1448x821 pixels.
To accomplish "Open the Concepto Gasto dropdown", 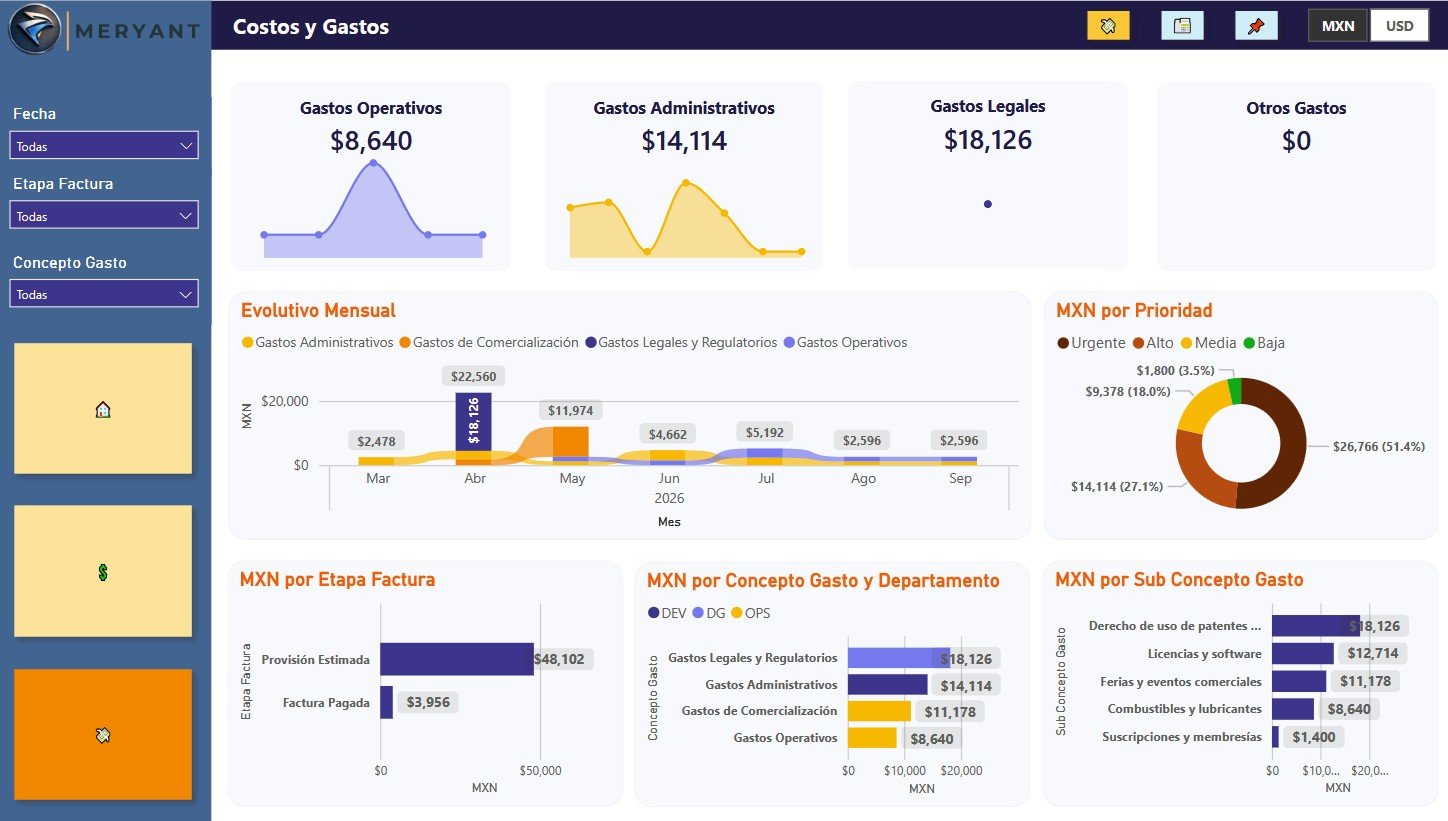I will click(104, 295).
